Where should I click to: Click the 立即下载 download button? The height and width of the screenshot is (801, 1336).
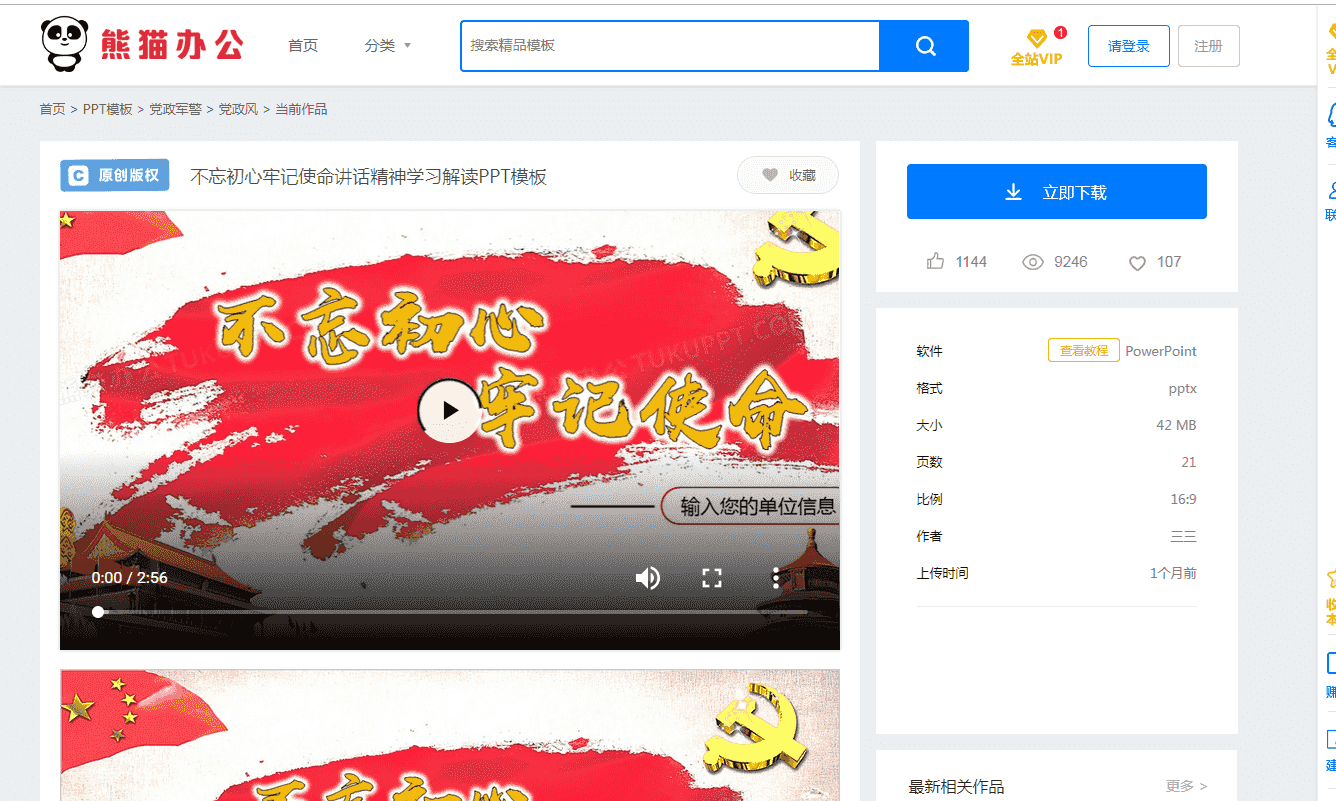[x=1057, y=192]
